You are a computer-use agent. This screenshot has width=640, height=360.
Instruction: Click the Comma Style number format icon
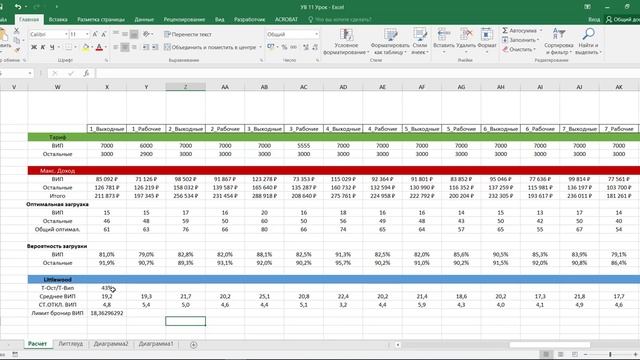pyautogui.click(x=293, y=47)
